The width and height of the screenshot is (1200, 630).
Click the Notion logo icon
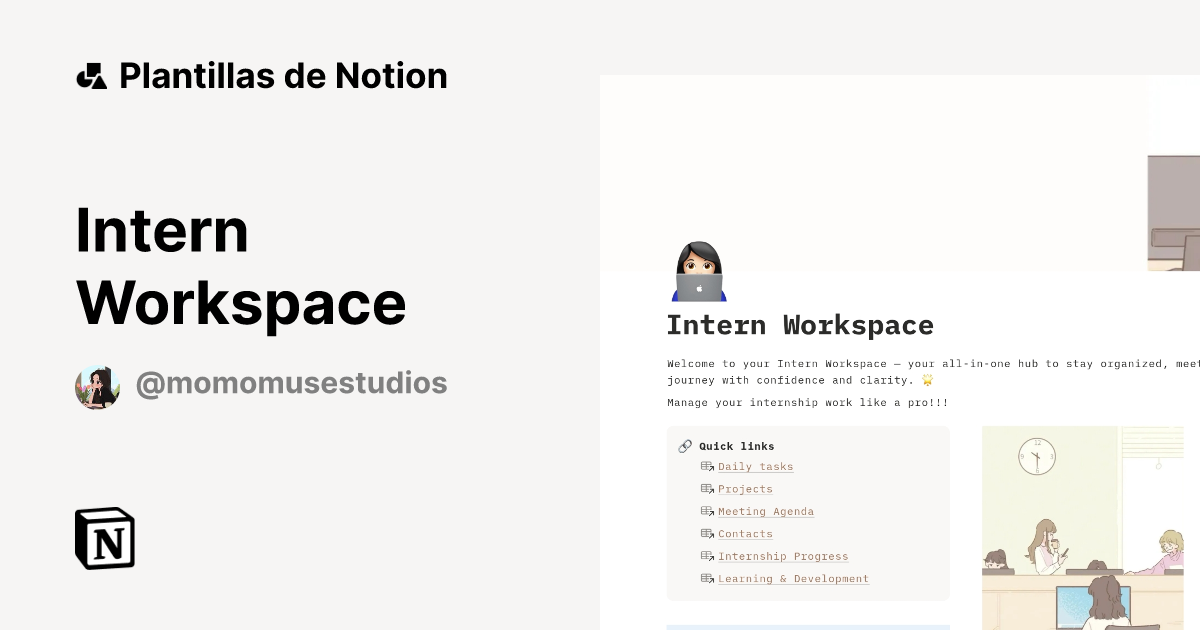point(104,538)
